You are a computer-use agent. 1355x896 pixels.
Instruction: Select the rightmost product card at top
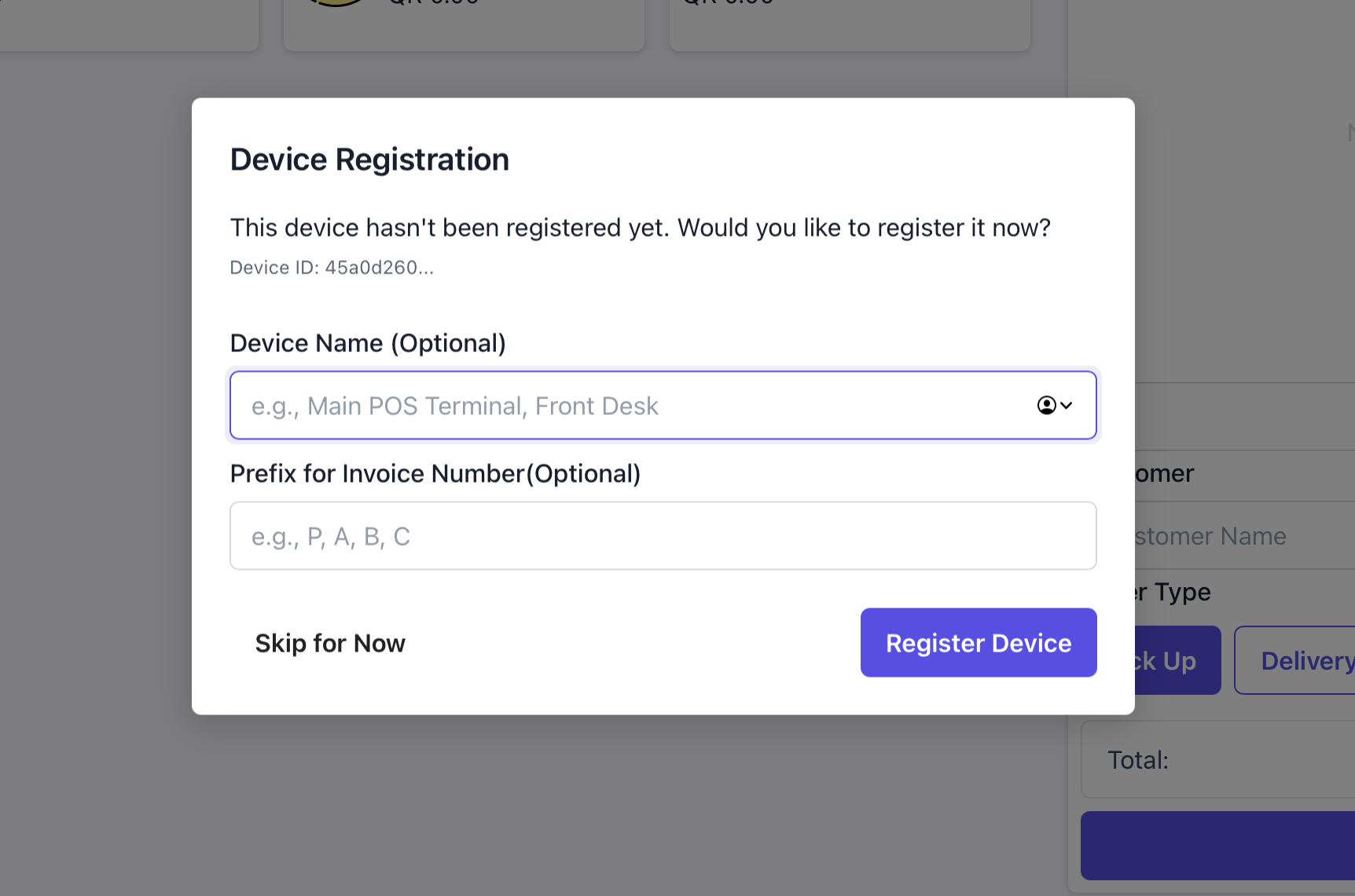[x=849, y=24]
